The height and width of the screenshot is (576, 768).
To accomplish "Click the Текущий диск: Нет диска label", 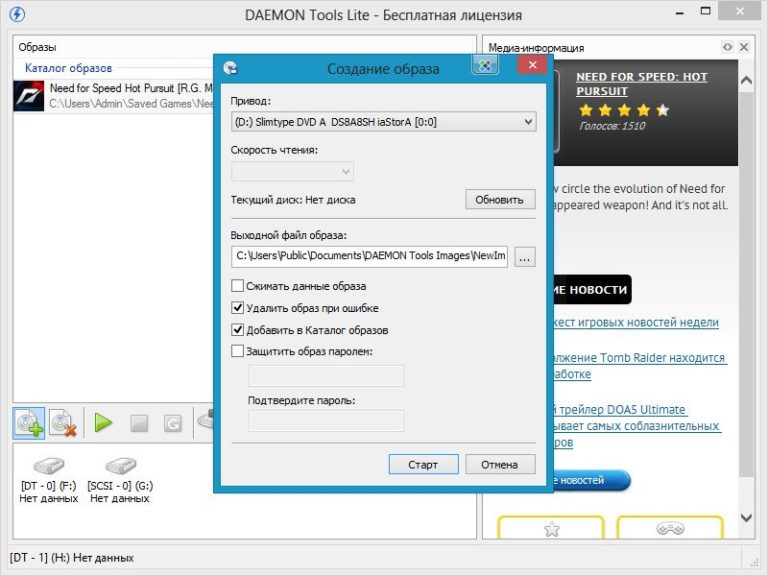I will [293, 200].
